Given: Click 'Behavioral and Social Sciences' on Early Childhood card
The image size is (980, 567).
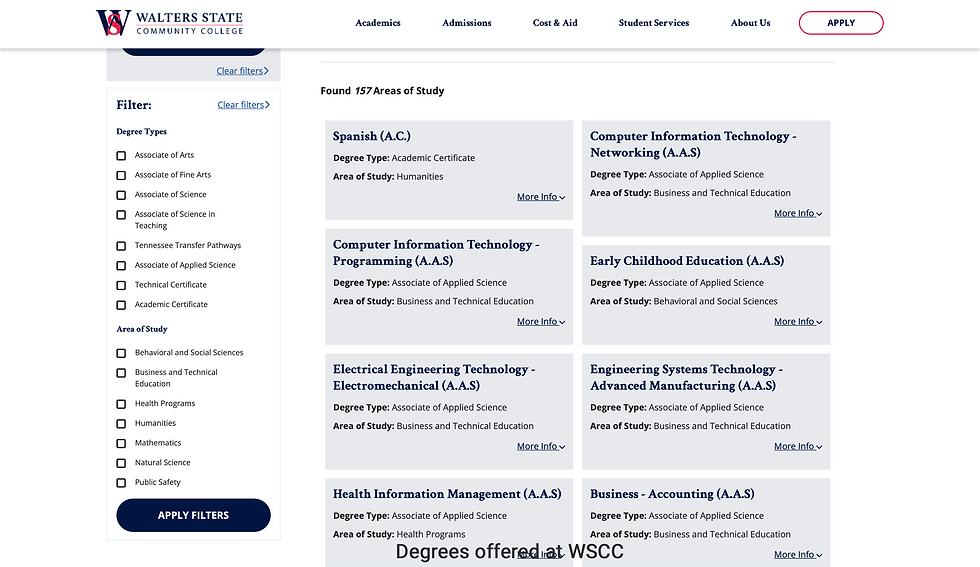Looking at the screenshot, I should click(716, 301).
